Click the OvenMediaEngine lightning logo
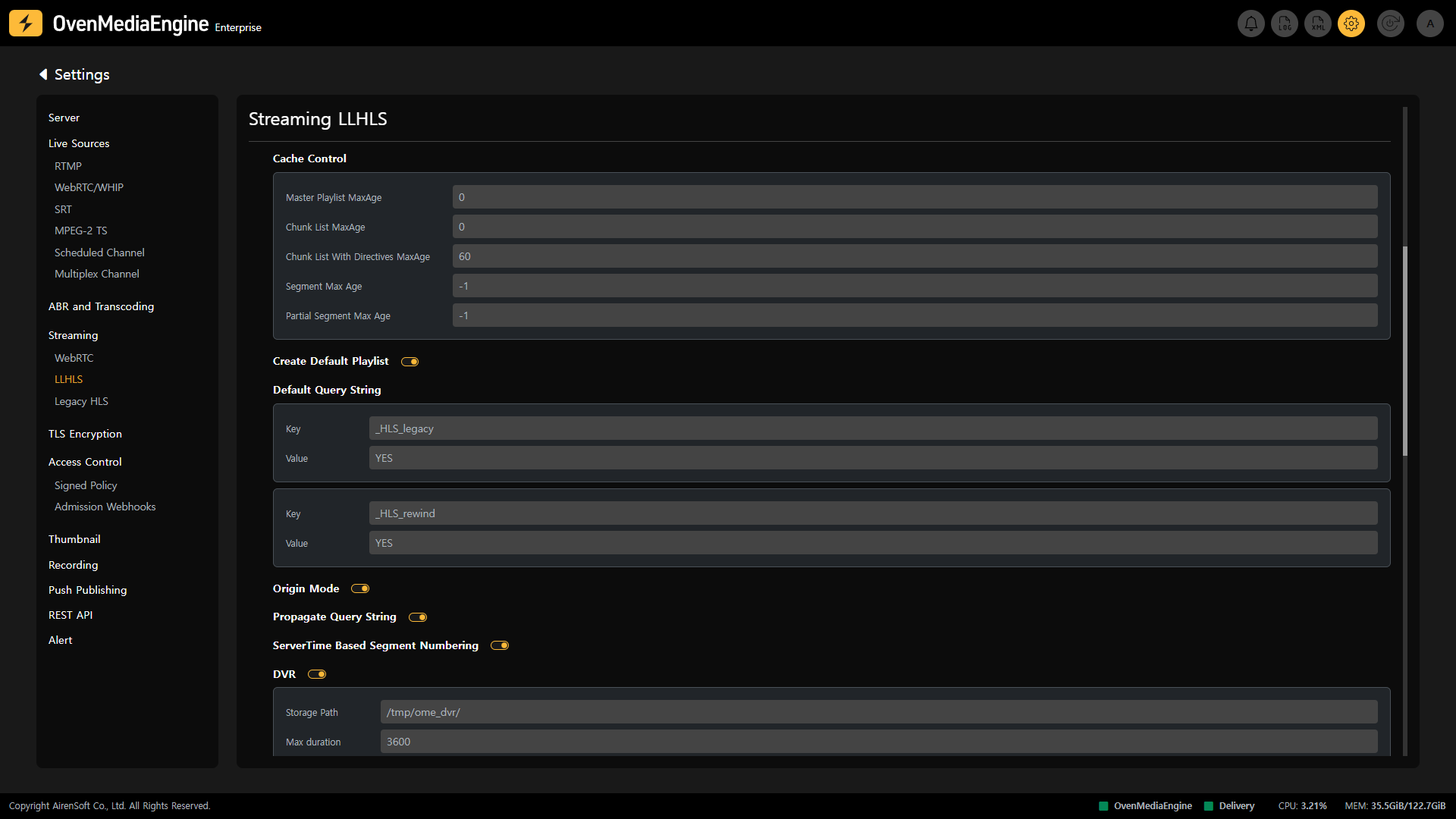Screen dimensions: 1456x819 click(x=26, y=24)
